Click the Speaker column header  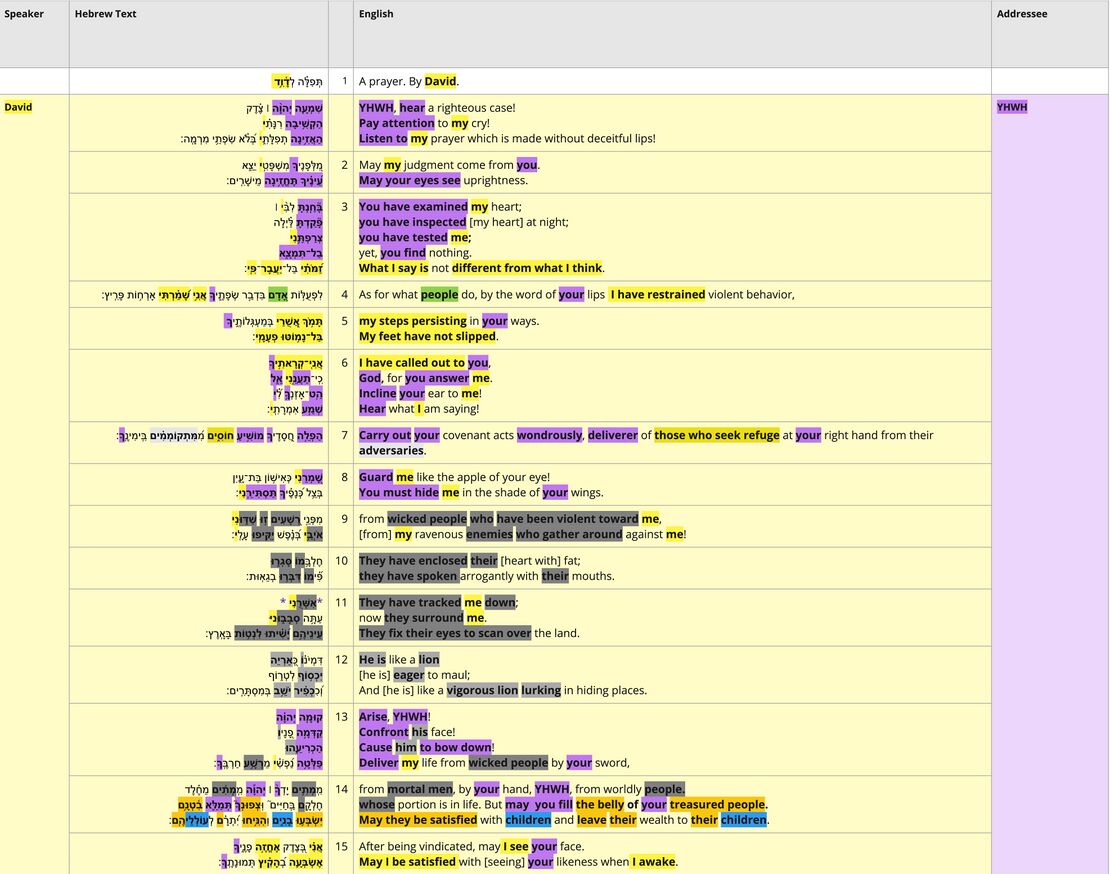tap(22, 14)
